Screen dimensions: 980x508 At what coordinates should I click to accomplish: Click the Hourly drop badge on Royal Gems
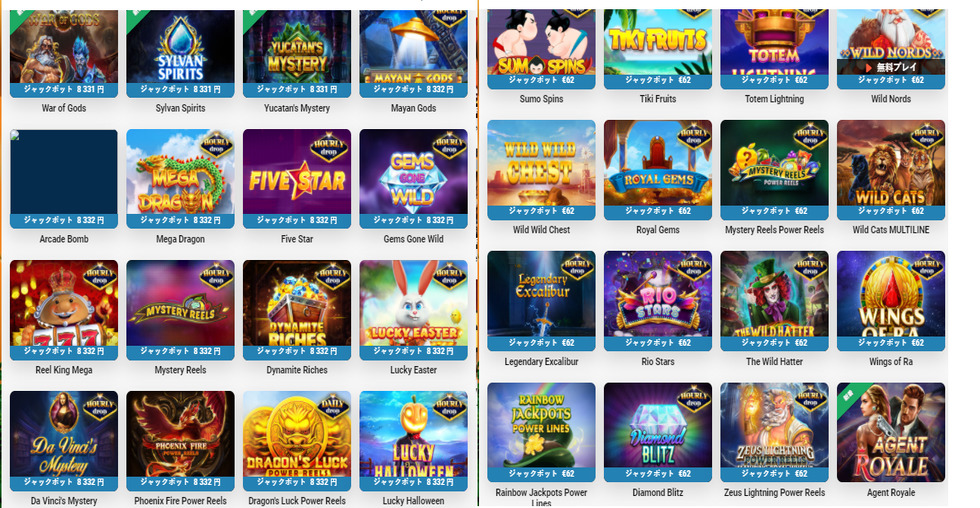click(693, 136)
